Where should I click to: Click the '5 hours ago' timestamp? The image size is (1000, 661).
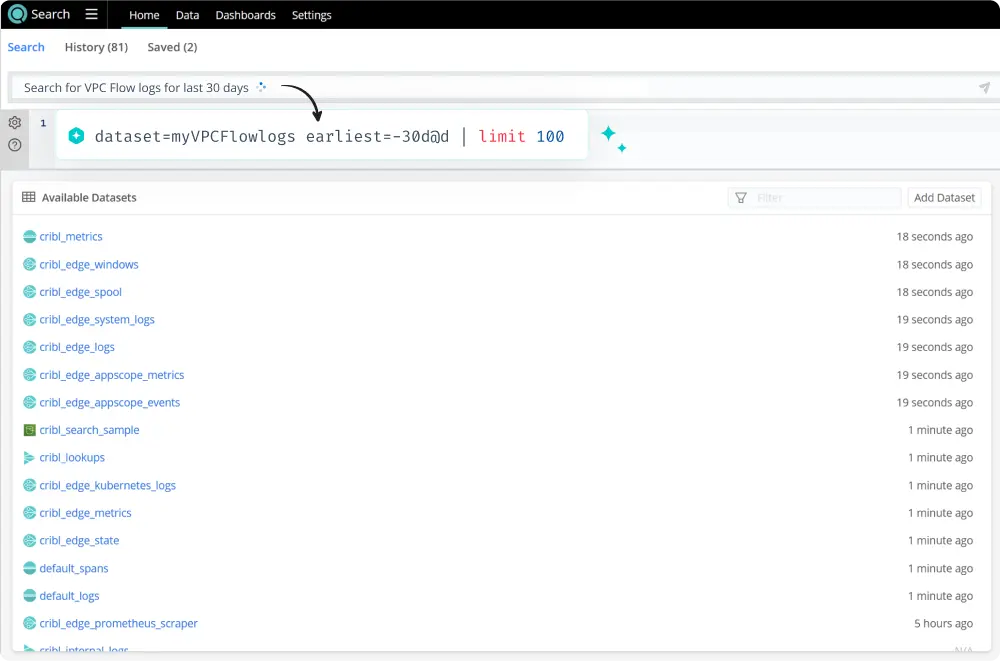click(943, 623)
